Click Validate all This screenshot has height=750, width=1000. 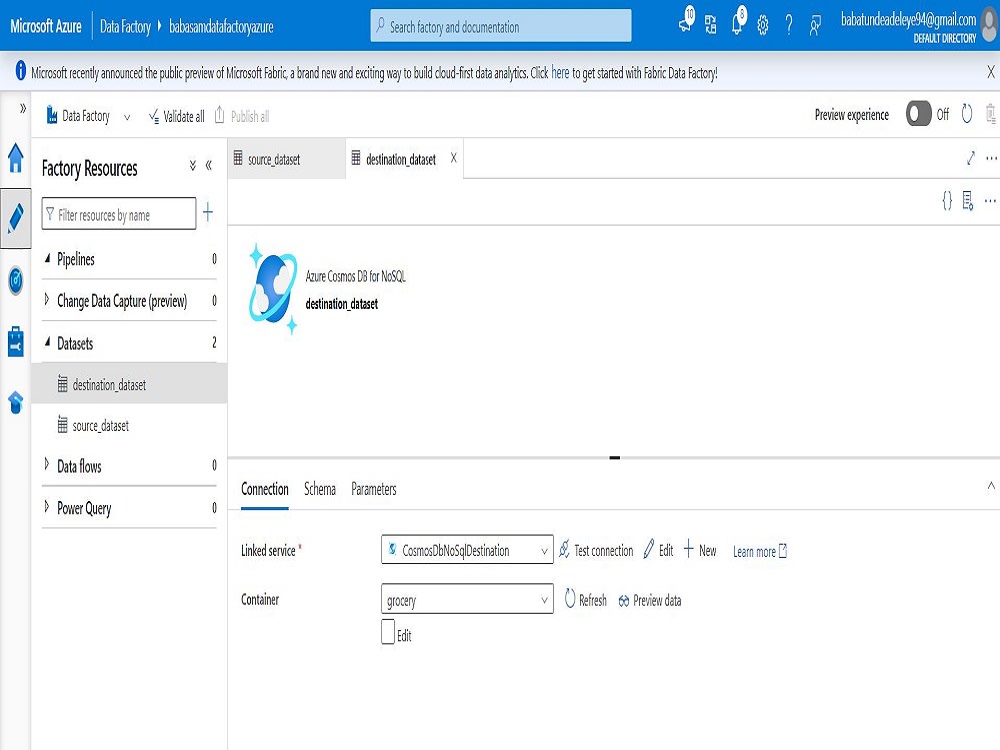point(177,116)
